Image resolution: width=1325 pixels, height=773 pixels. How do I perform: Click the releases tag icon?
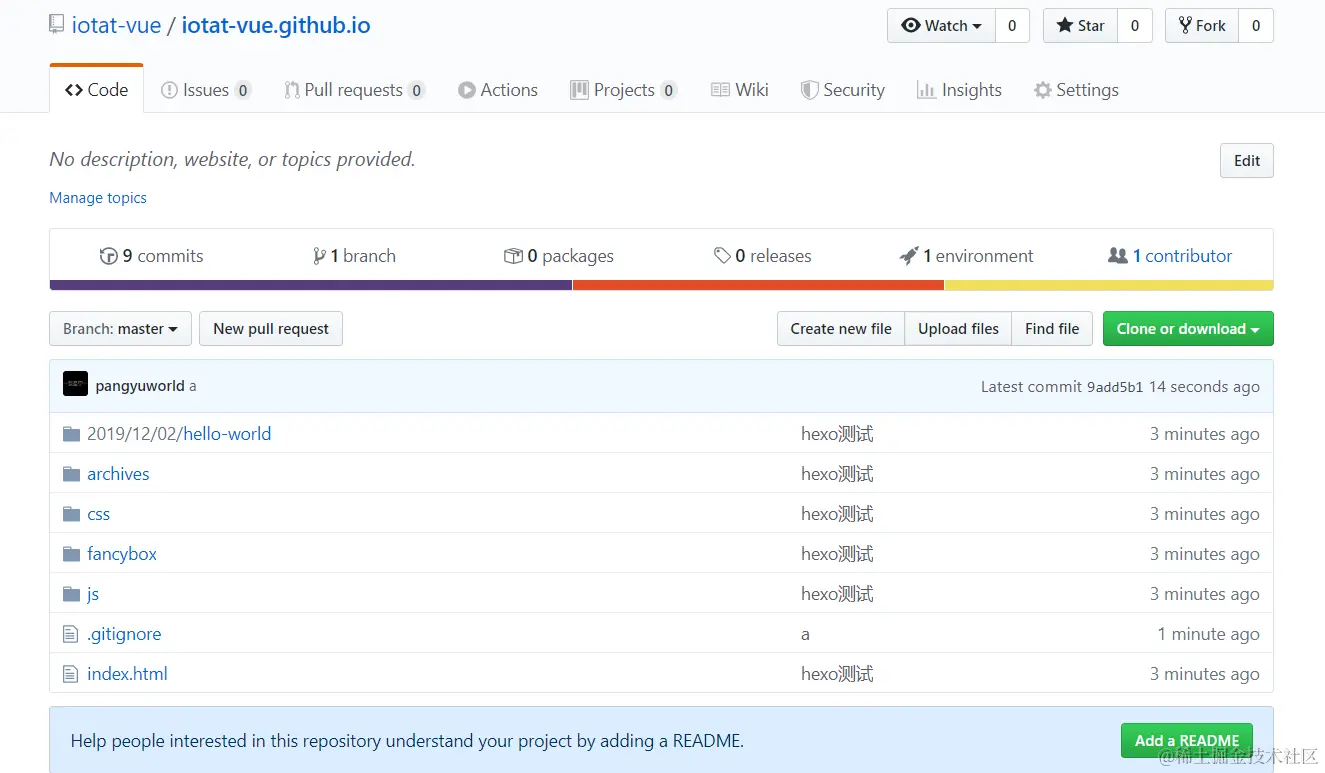[722, 256]
